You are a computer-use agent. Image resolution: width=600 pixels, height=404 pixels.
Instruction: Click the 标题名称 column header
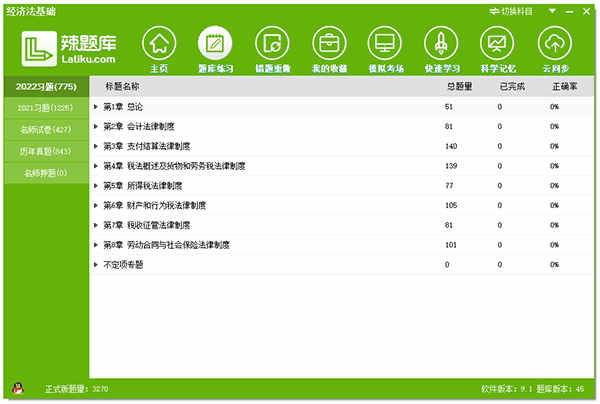coord(122,86)
